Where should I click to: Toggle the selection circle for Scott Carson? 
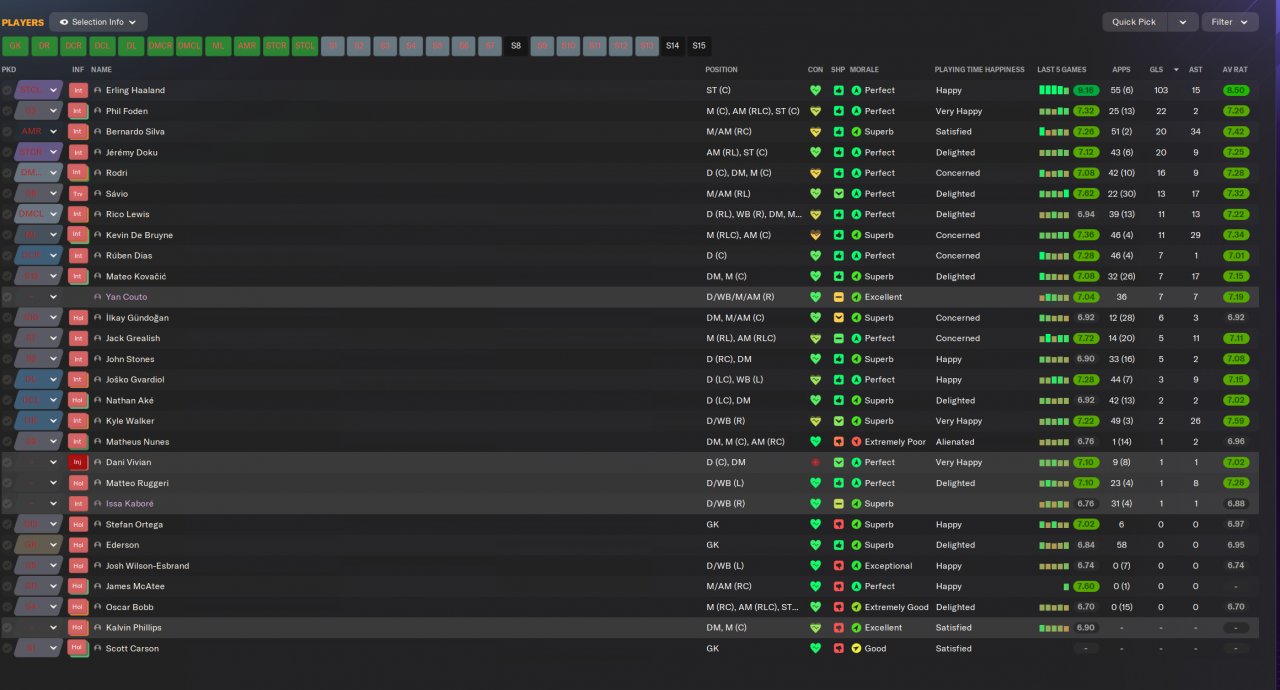7,648
